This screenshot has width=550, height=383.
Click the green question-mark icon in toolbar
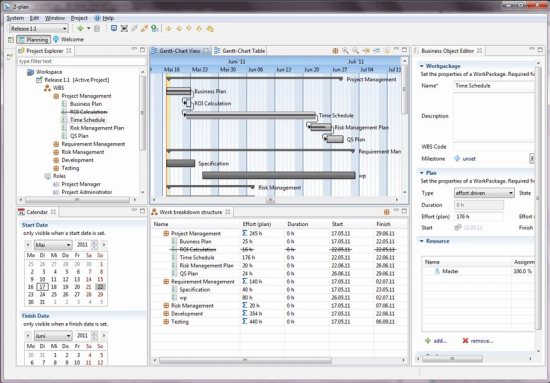point(155,28)
